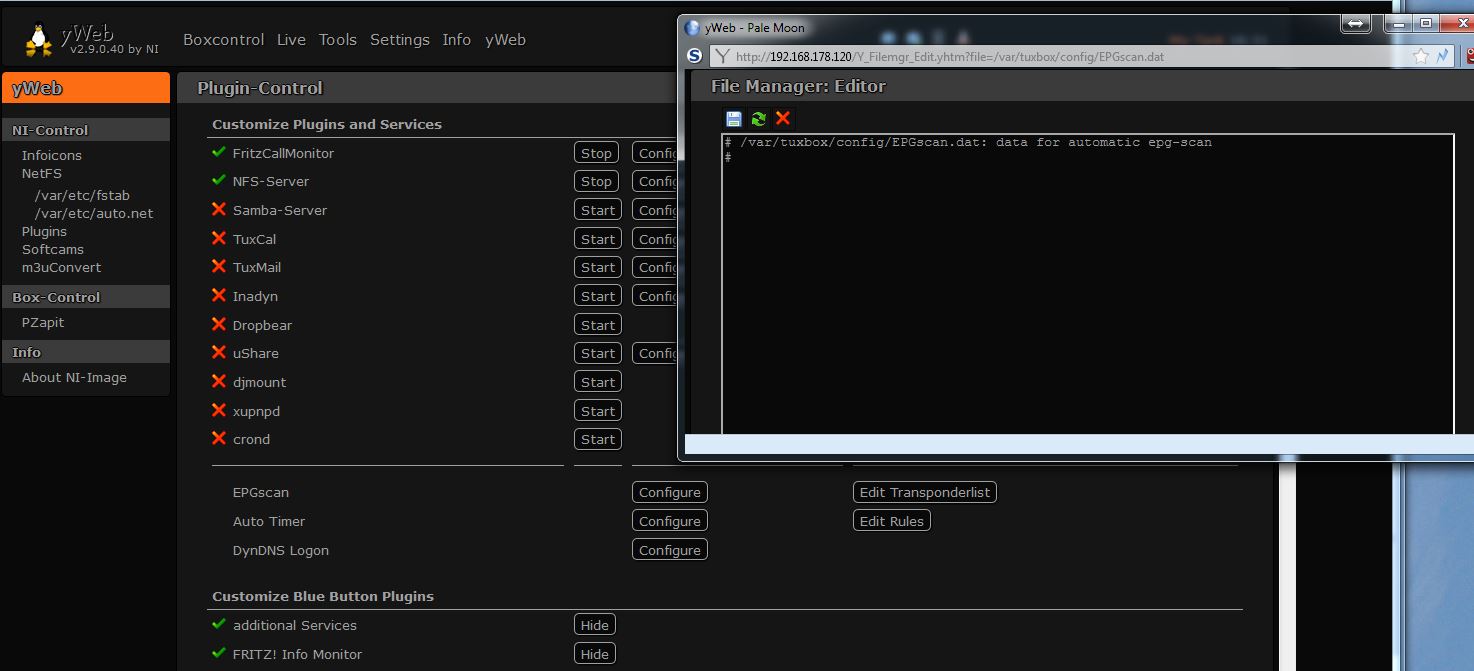The height and width of the screenshot is (671, 1474).
Task: Open the Softcams sidebar link
Action: tap(53, 249)
